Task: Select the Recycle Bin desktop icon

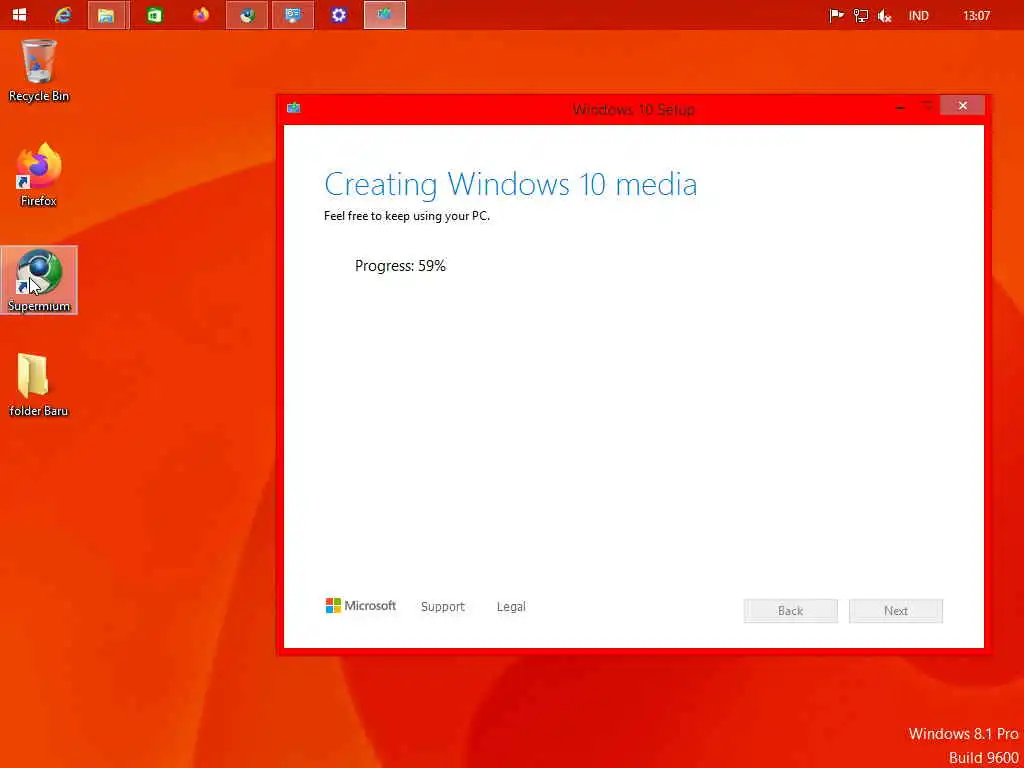Action: [39, 71]
